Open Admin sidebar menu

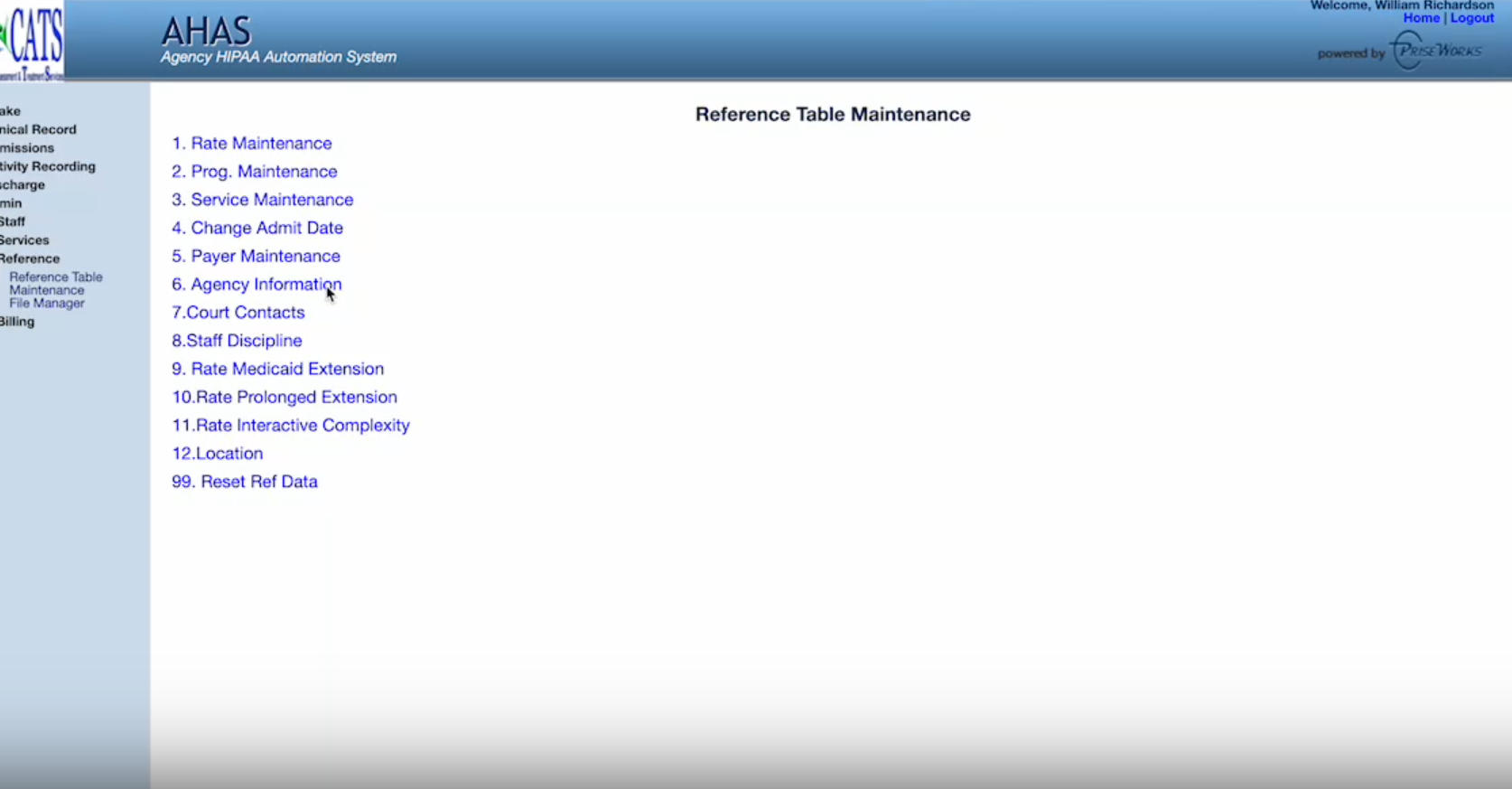pyautogui.click(x=11, y=203)
